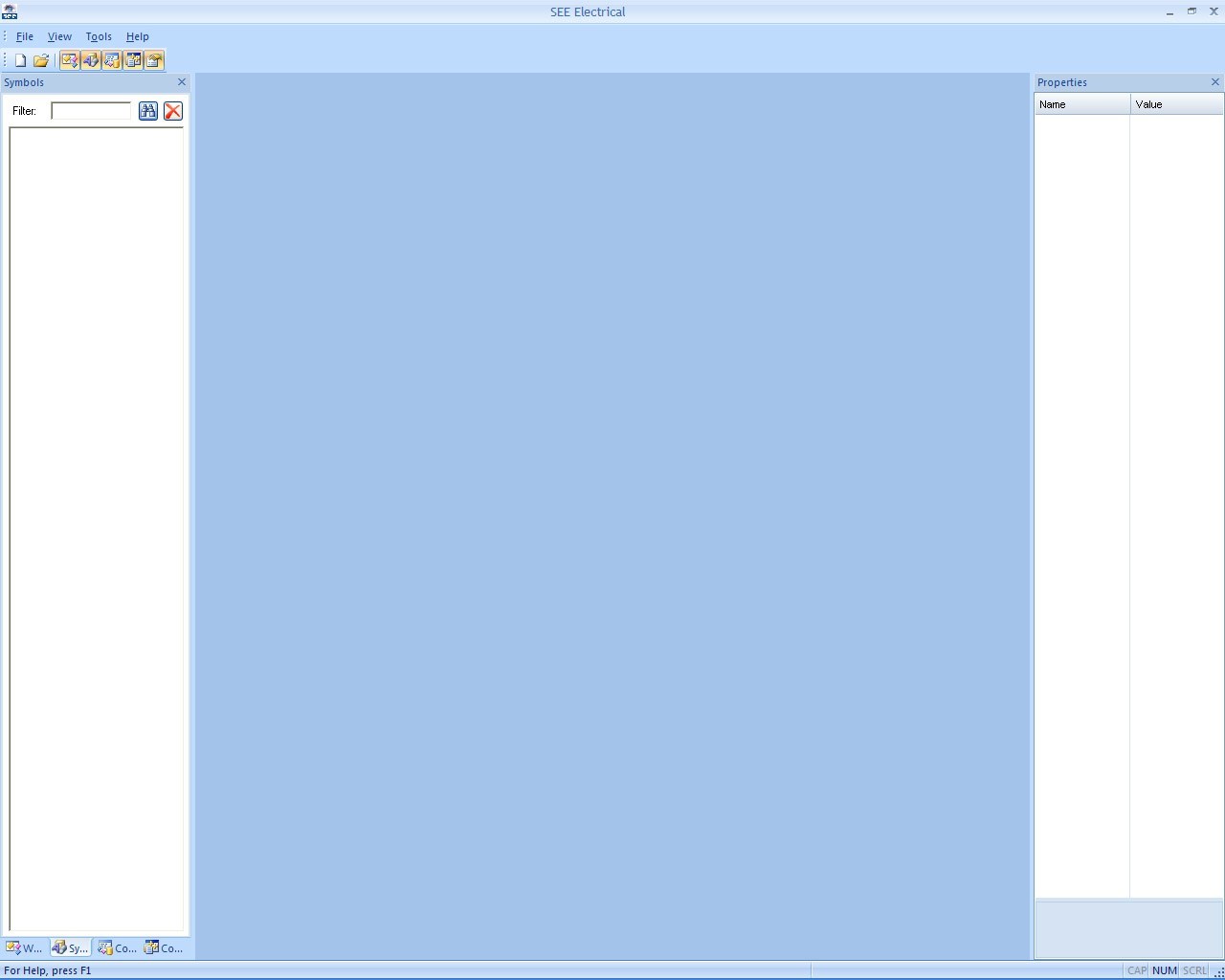This screenshot has height=980, width=1225.
Task: Focus the Filter text field
Action: (91, 111)
